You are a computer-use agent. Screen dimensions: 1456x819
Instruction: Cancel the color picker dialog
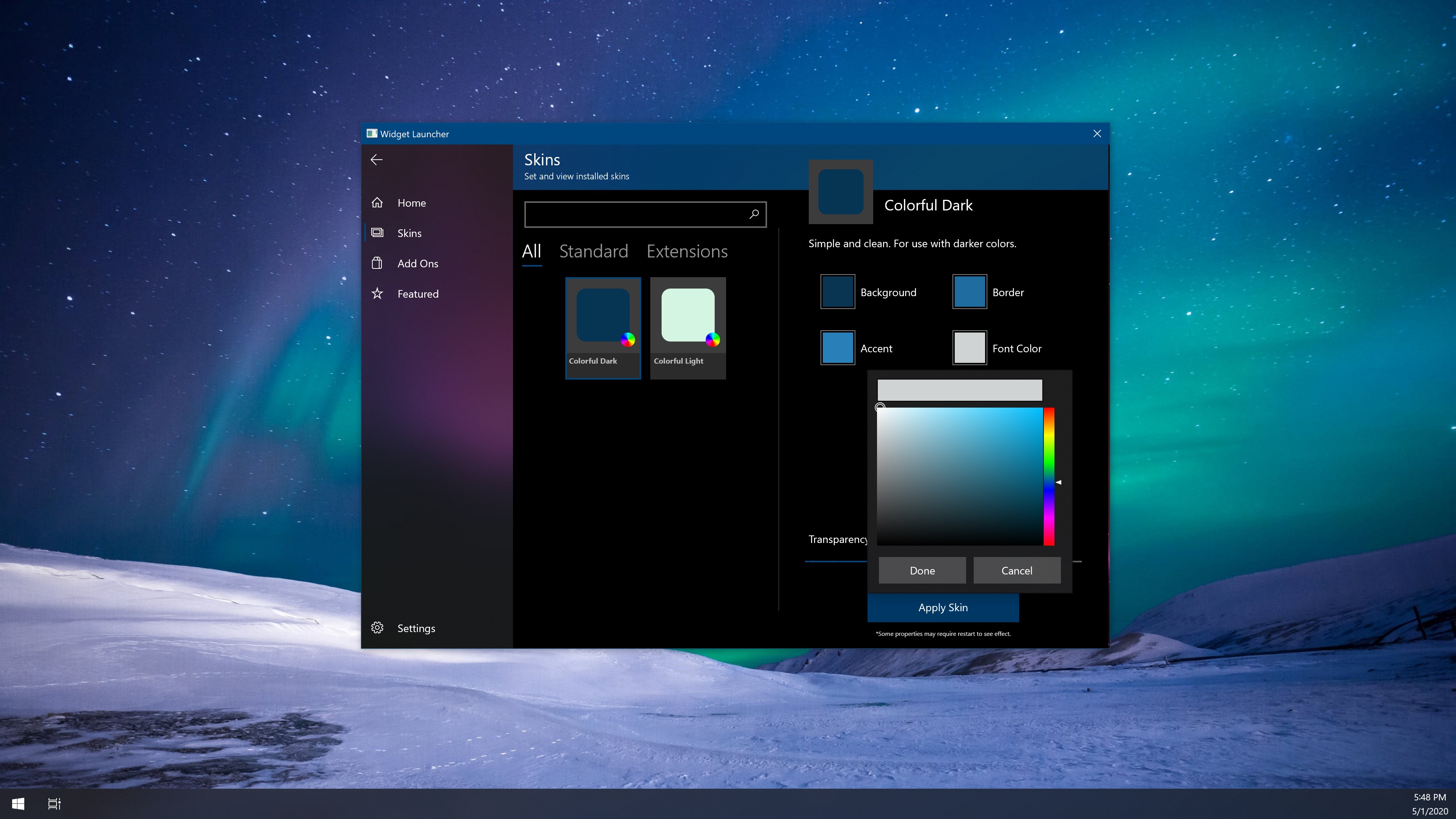pos(1016,570)
